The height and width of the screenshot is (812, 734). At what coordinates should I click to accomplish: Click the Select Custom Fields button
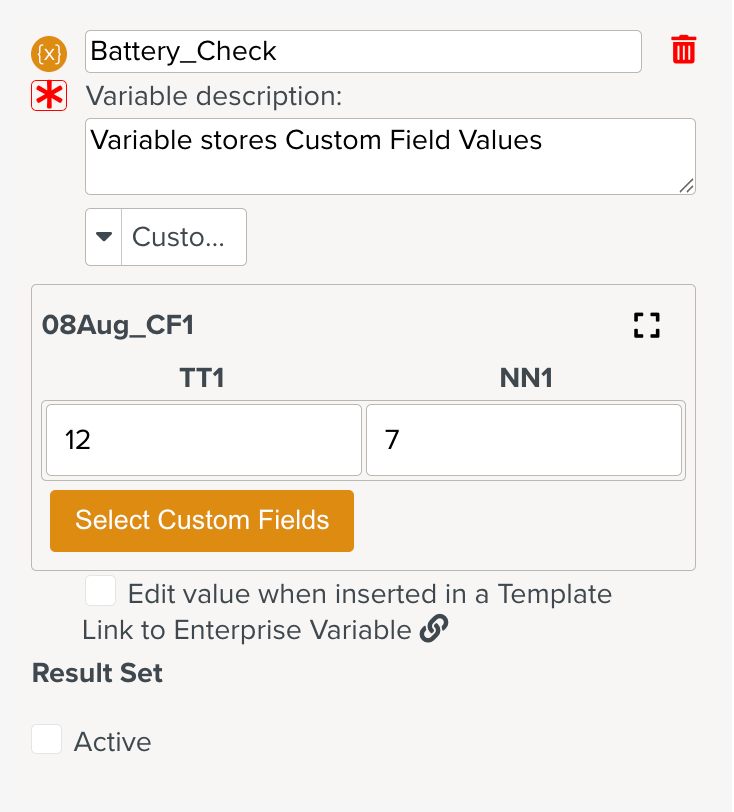201,520
